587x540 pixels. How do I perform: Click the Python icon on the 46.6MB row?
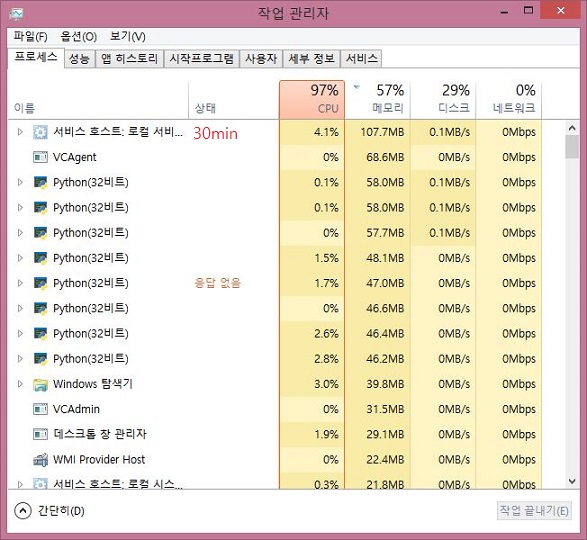[40, 308]
